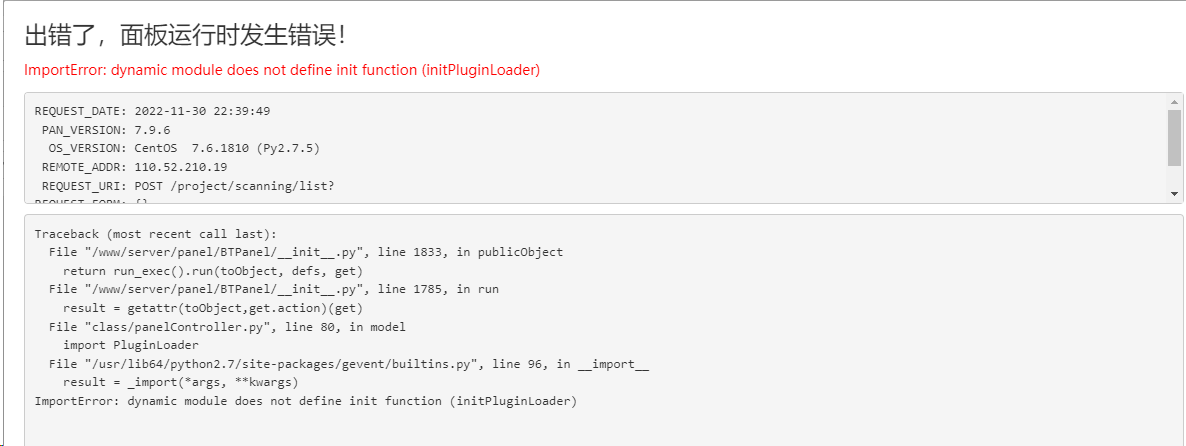Click the REQUEST_DATE line
This screenshot has height=446, width=1186.
click(153, 111)
